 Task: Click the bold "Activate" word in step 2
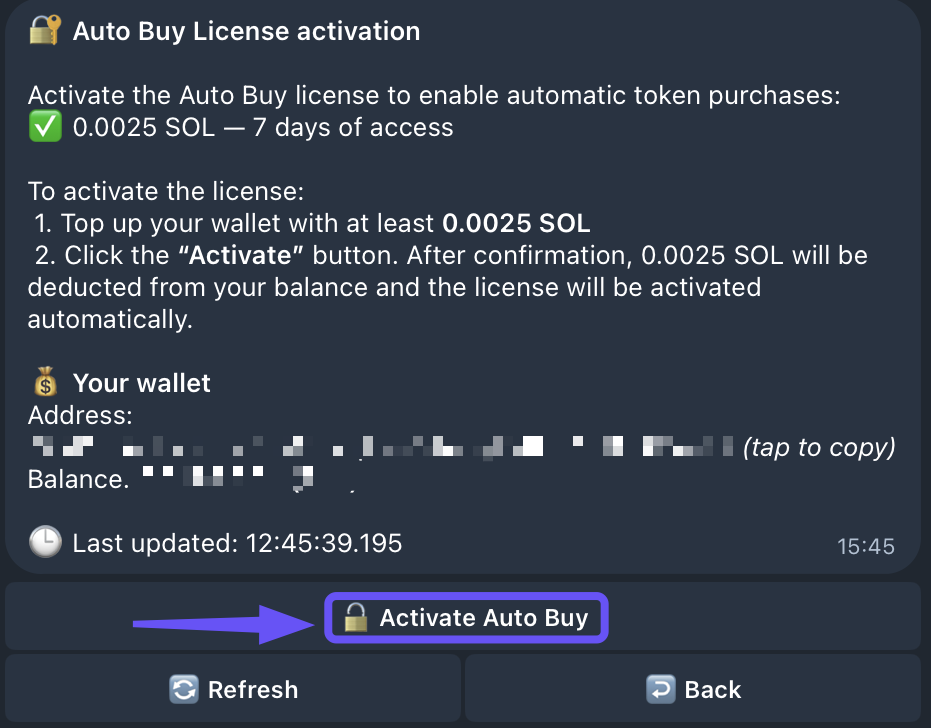pos(240,255)
